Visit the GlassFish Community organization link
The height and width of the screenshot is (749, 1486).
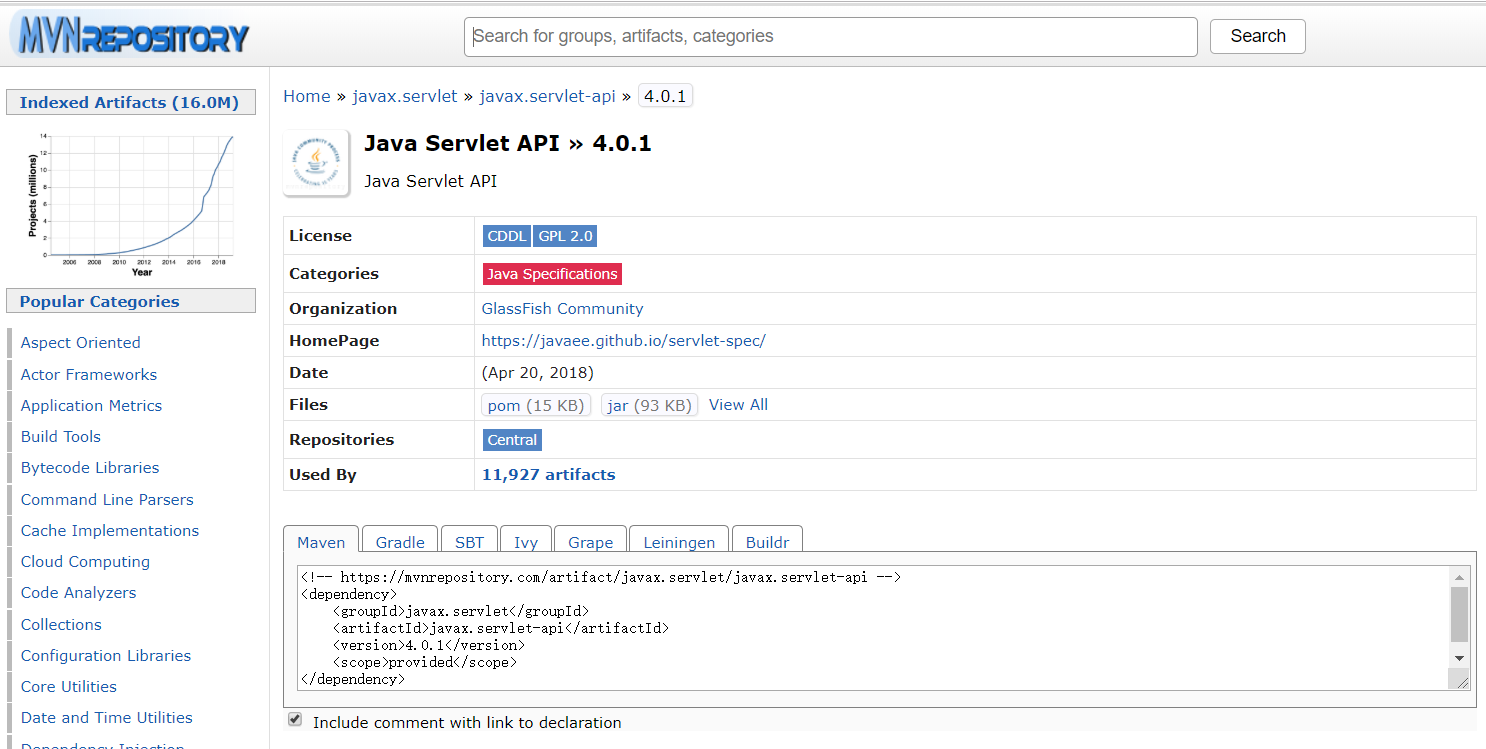coord(562,308)
